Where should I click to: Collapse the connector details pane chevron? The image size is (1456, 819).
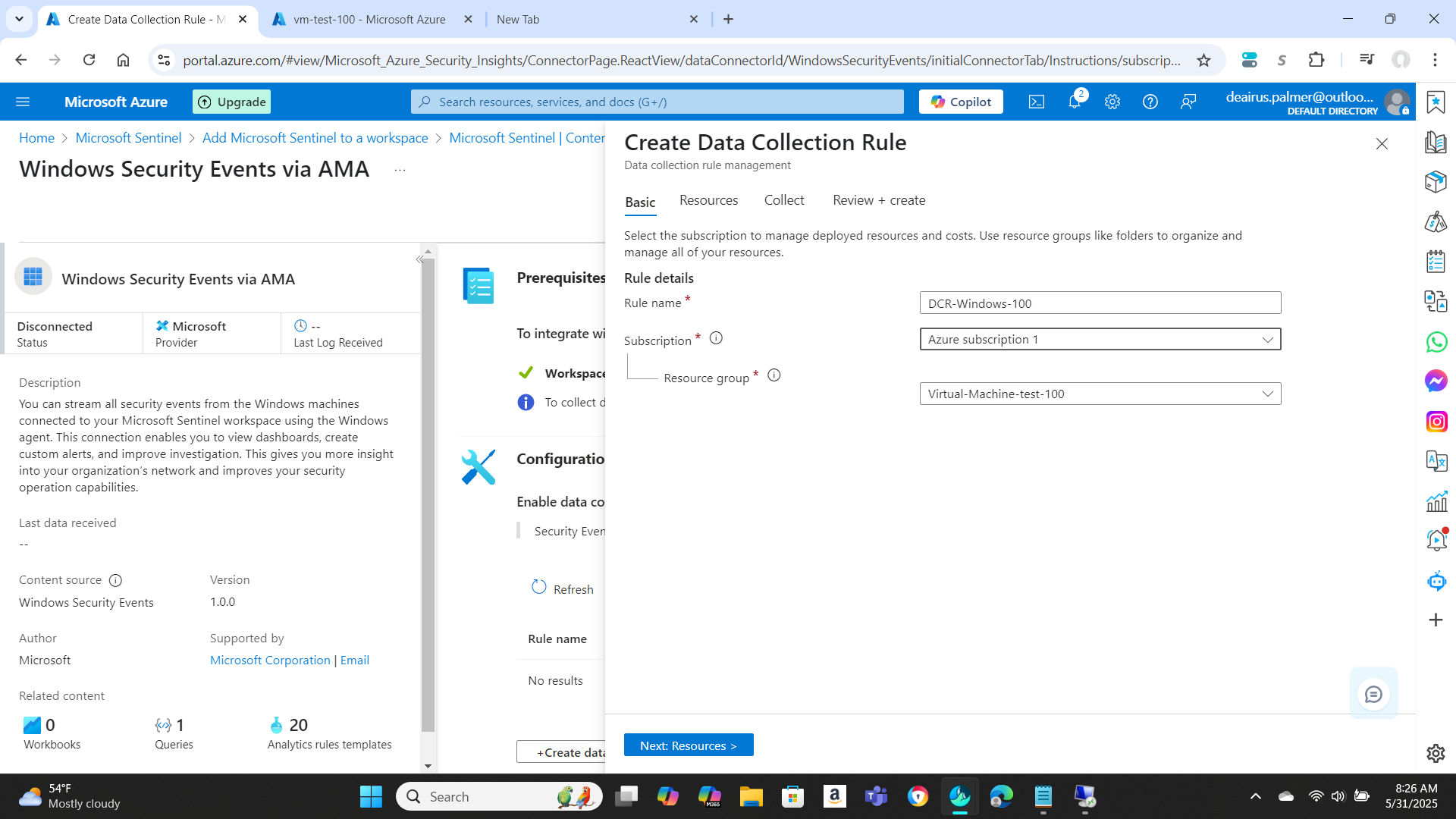click(419, 259)
